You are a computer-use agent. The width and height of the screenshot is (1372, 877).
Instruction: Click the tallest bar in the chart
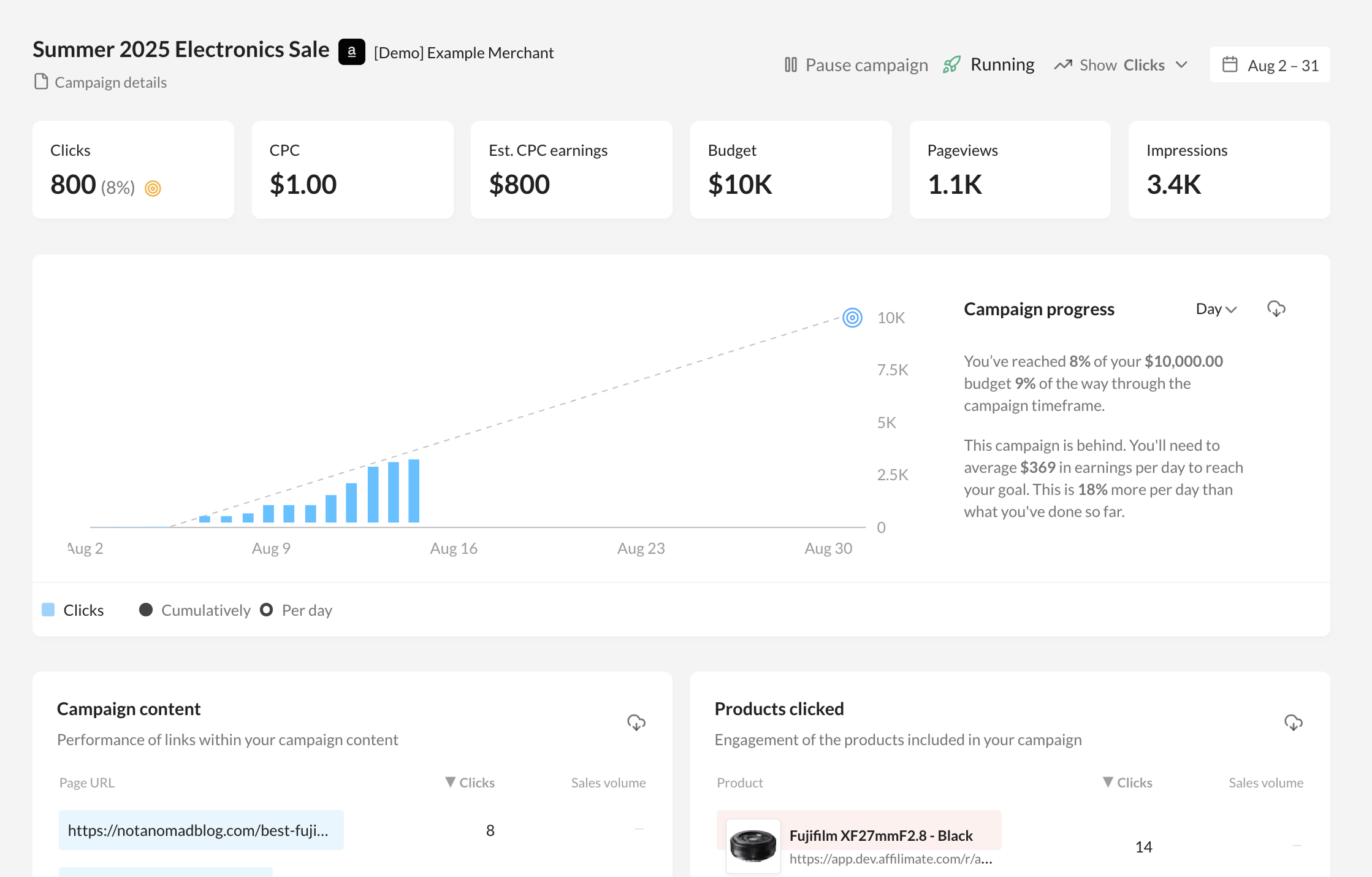(x=414, y=491)
